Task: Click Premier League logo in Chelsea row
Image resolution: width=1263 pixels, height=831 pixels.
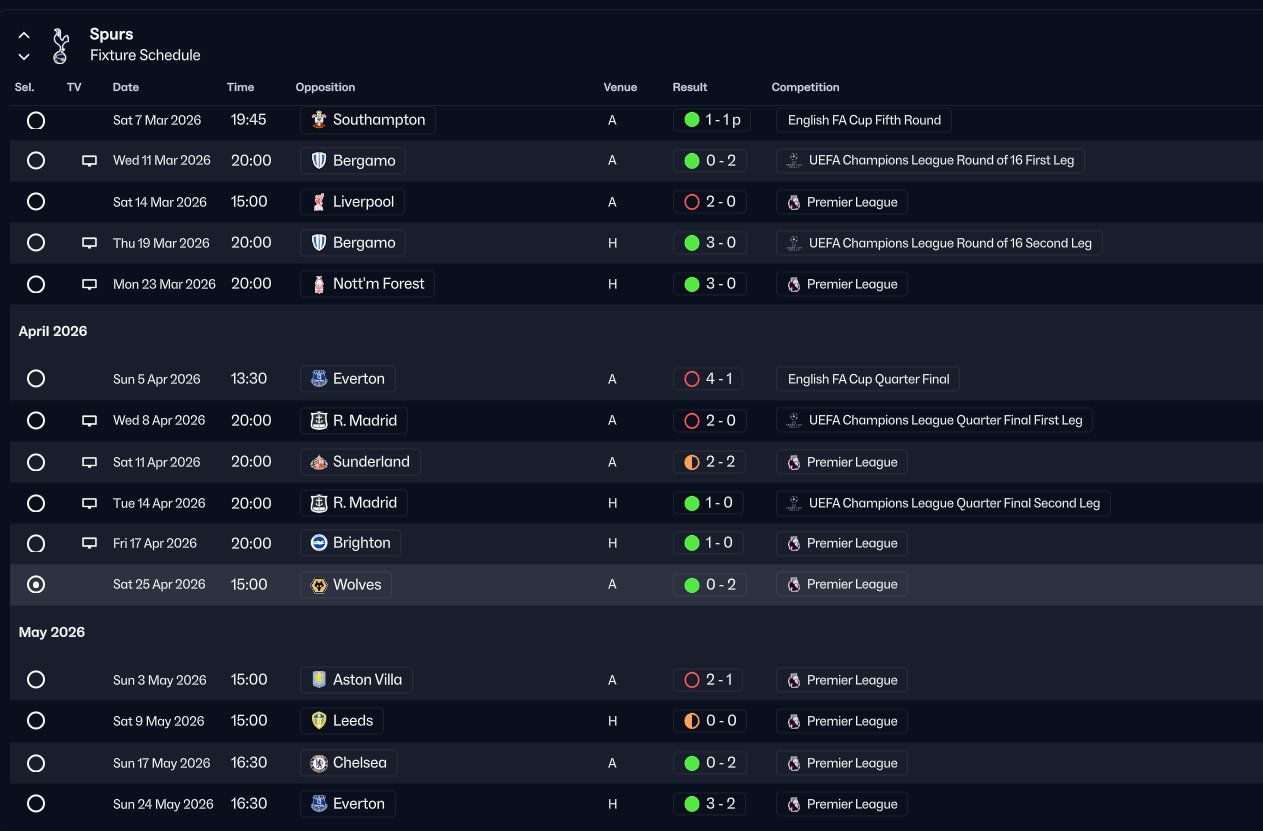Action: 793,763
